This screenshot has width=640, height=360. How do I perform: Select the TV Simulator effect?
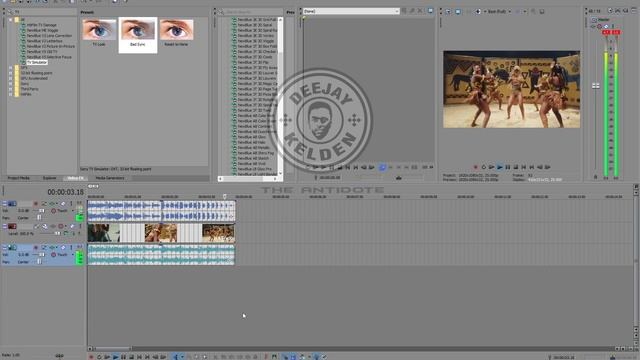37,62
